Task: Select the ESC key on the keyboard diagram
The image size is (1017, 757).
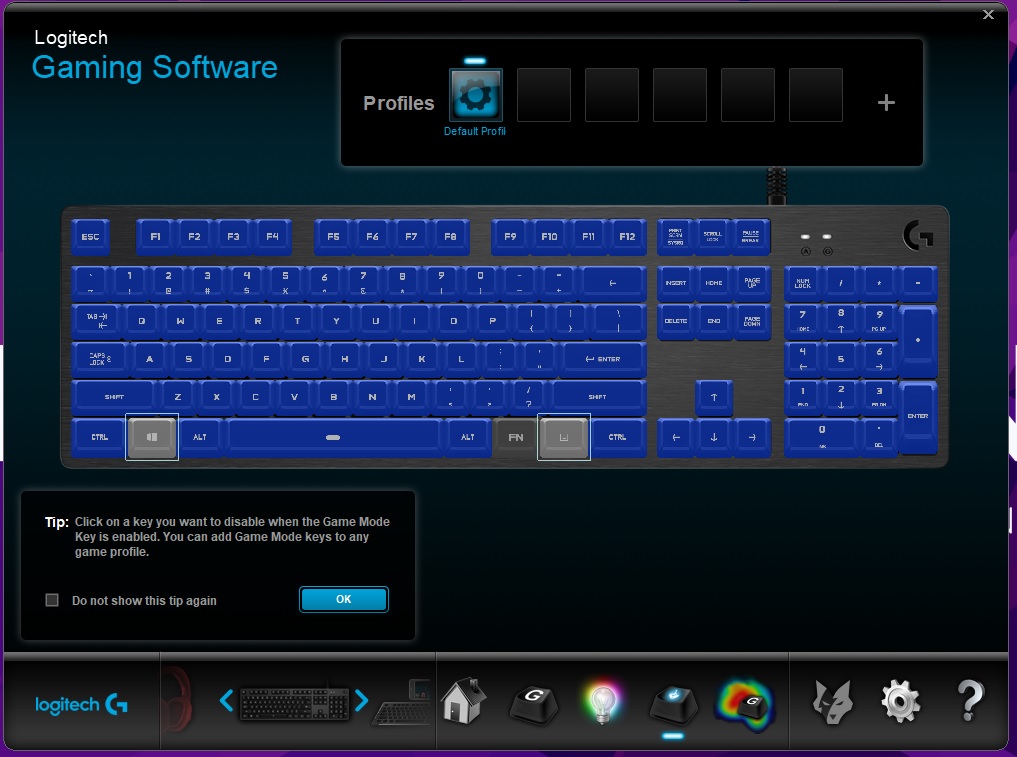Action: tap(90, 236)
